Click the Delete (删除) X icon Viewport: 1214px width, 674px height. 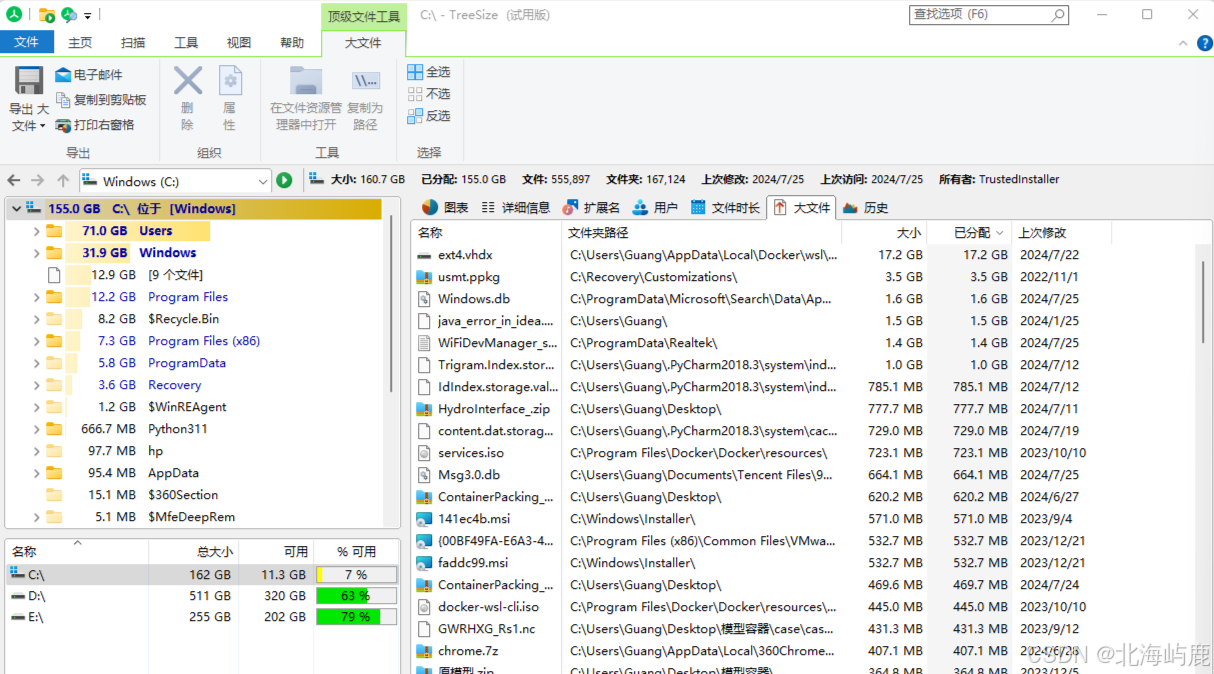coord(188,81)
